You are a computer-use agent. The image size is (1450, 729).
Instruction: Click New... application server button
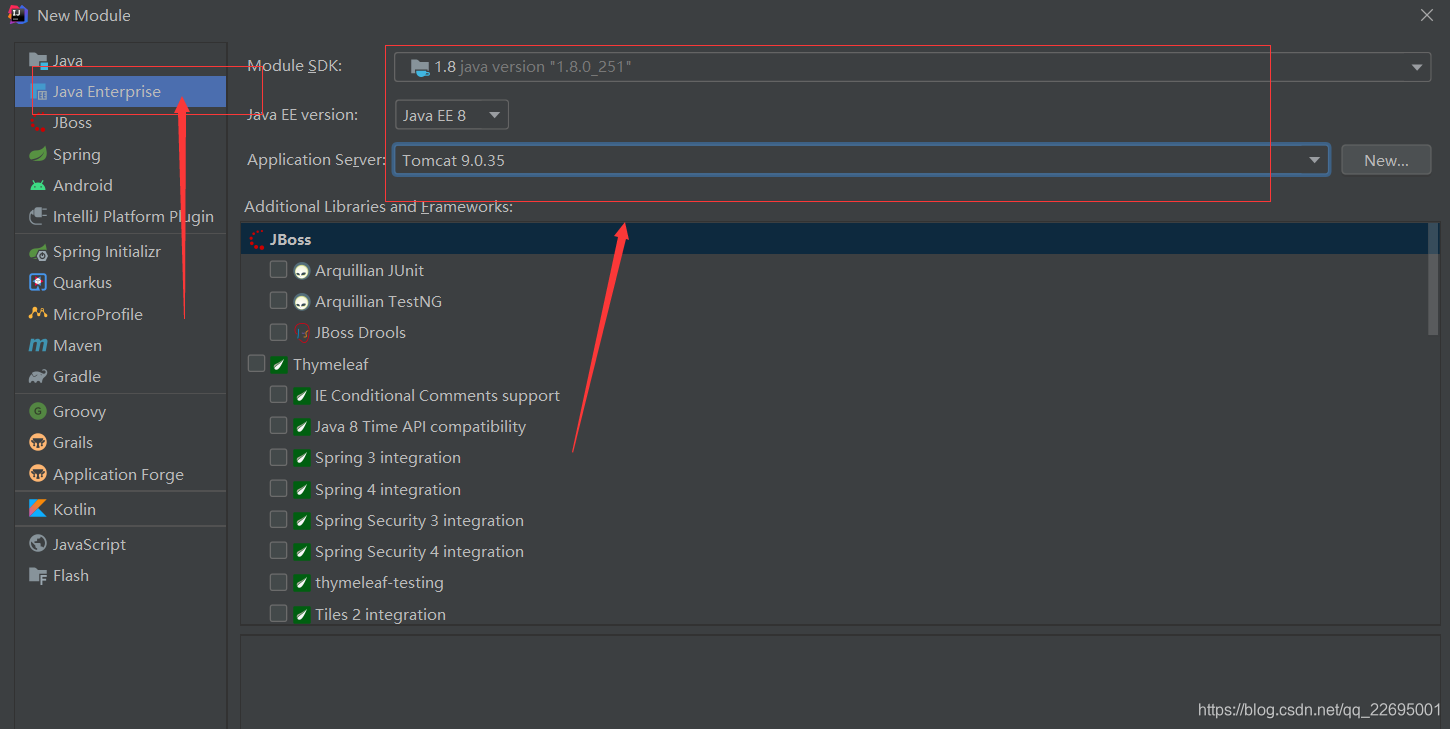[x=1386, y=160]
